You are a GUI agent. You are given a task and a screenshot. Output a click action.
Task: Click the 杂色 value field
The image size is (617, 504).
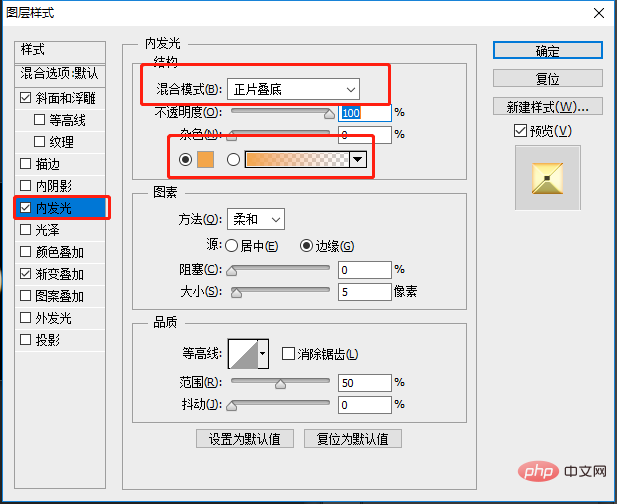365,135
